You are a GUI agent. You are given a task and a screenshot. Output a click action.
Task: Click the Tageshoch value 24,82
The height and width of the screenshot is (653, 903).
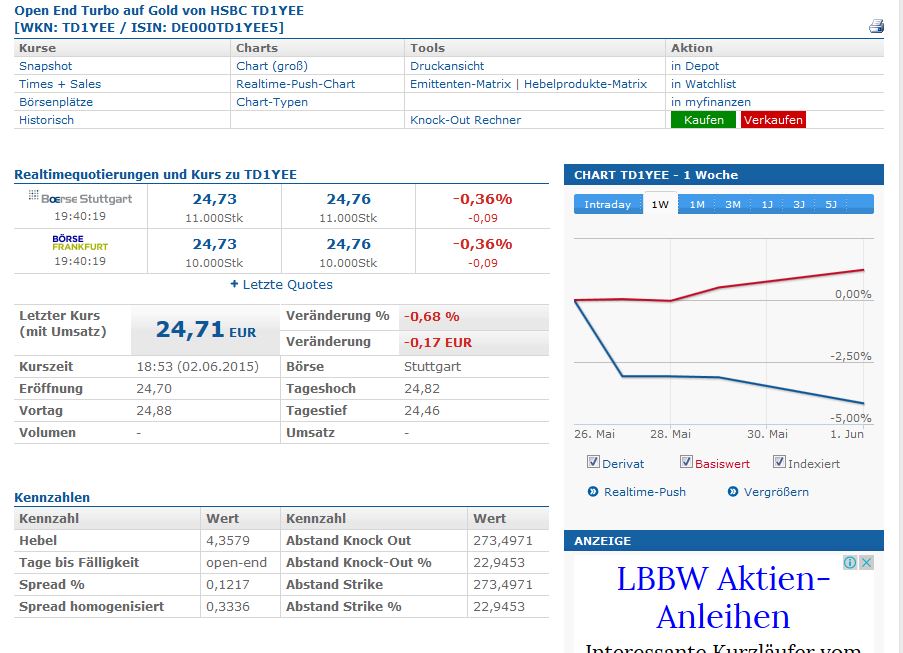pos(422,389)
